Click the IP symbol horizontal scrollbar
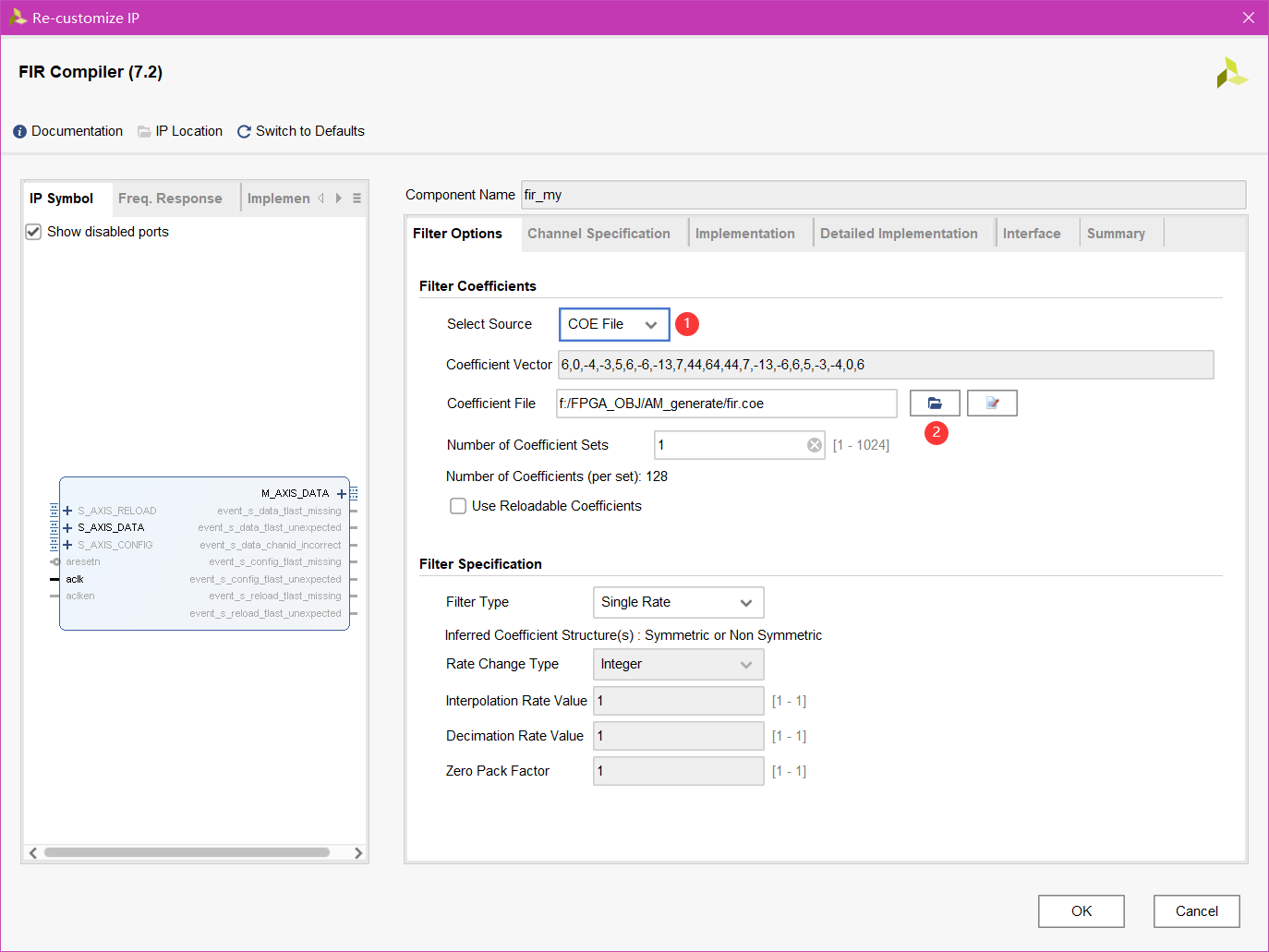 (x=187, y=852)
